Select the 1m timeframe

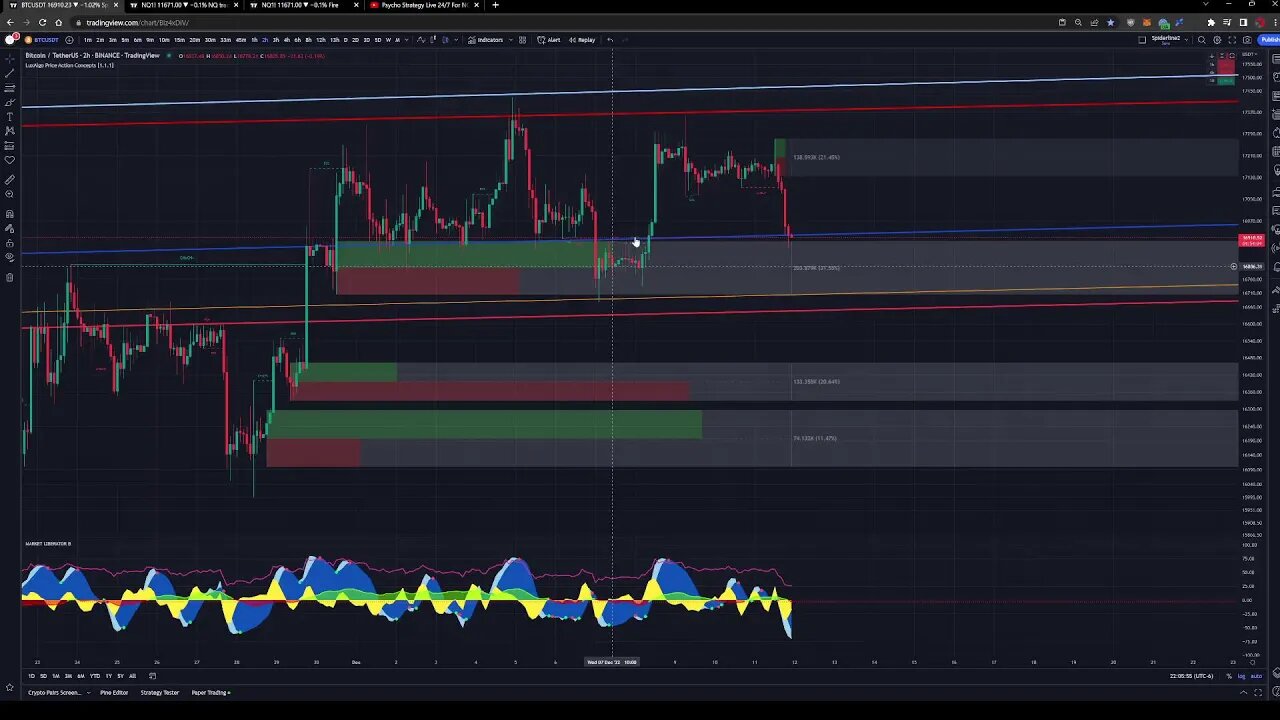point(87,40)
